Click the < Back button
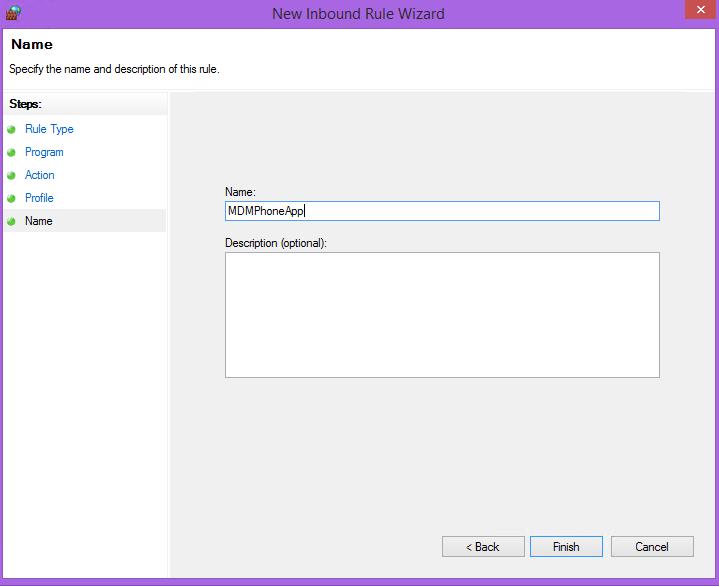Screen dimensions: 719x586 [483, 547]
